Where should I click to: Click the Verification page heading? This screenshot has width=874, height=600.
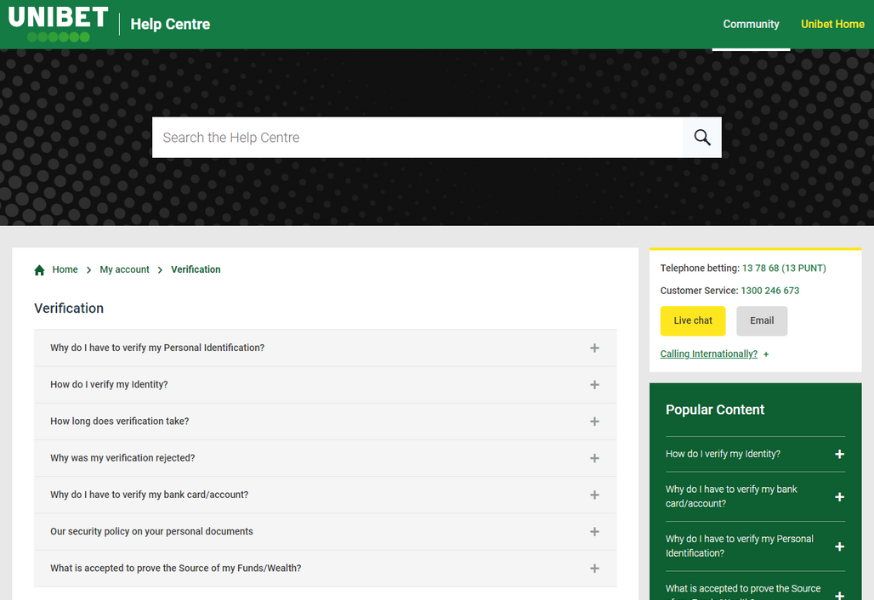(x=69, y=308)
